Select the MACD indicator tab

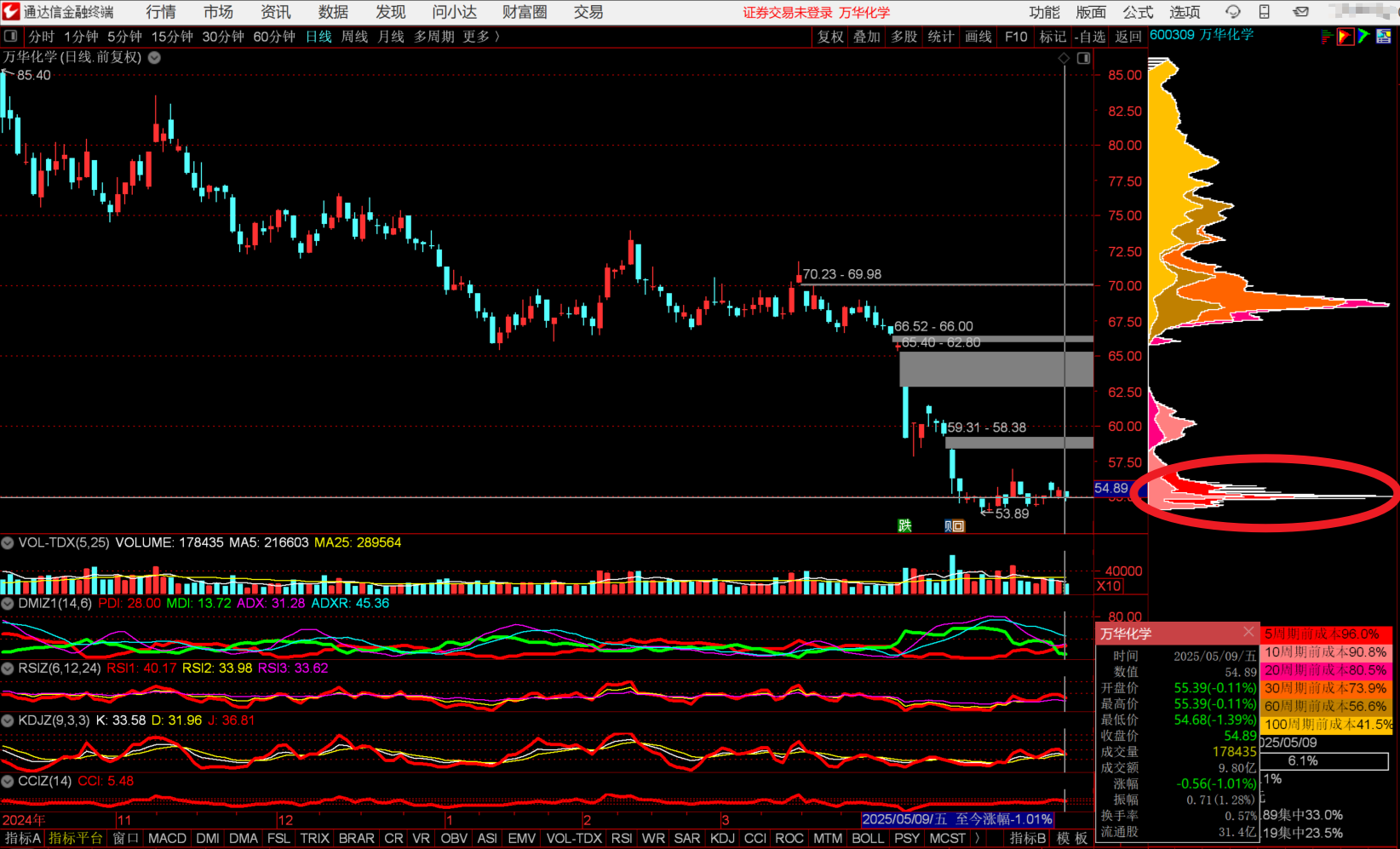[x=167, y=839]
